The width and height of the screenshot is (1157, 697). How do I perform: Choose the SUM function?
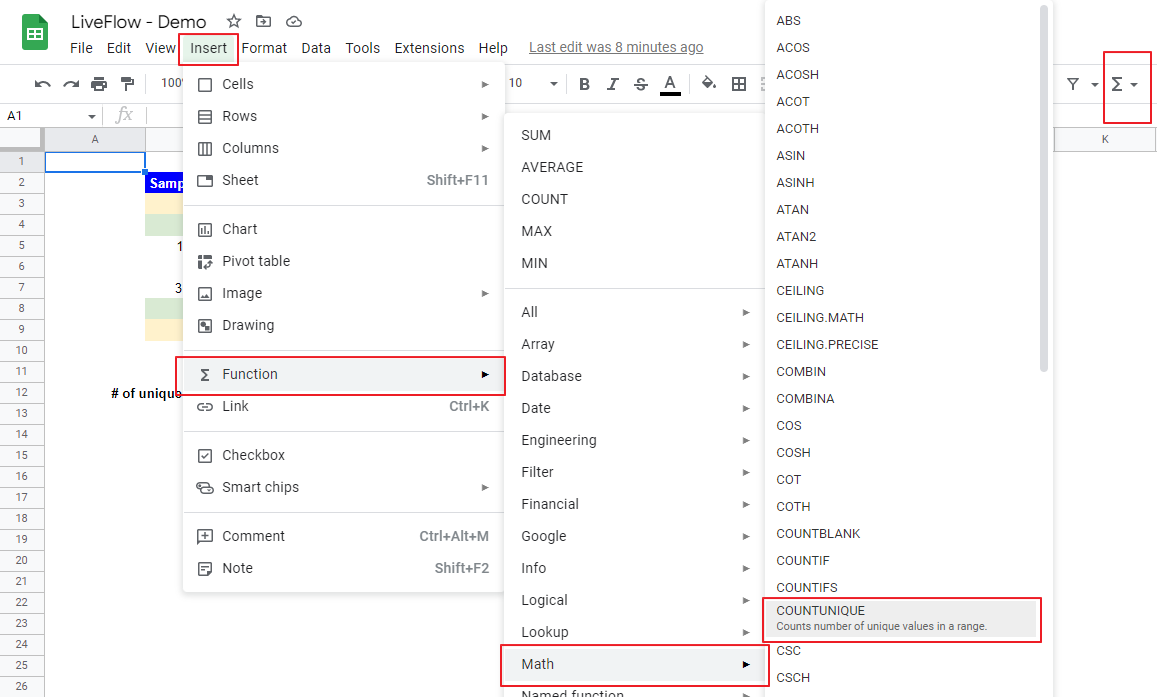coord(635,135)
